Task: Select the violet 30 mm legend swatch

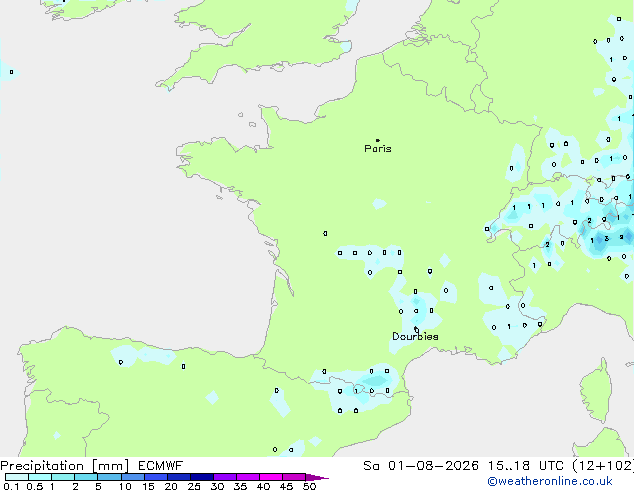Action: tap(225, 477)
